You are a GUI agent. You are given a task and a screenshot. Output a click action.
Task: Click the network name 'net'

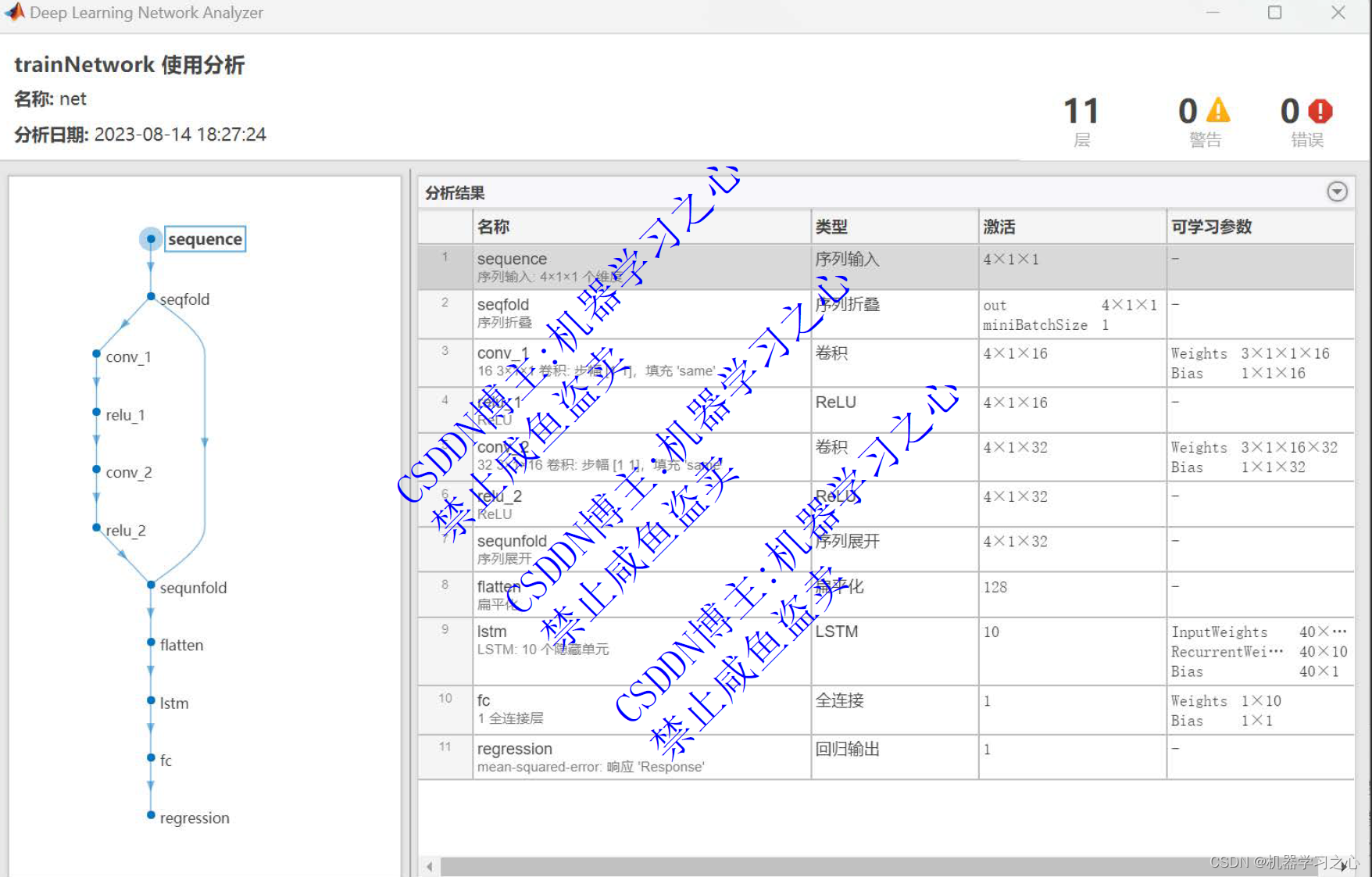pos(73,99)
